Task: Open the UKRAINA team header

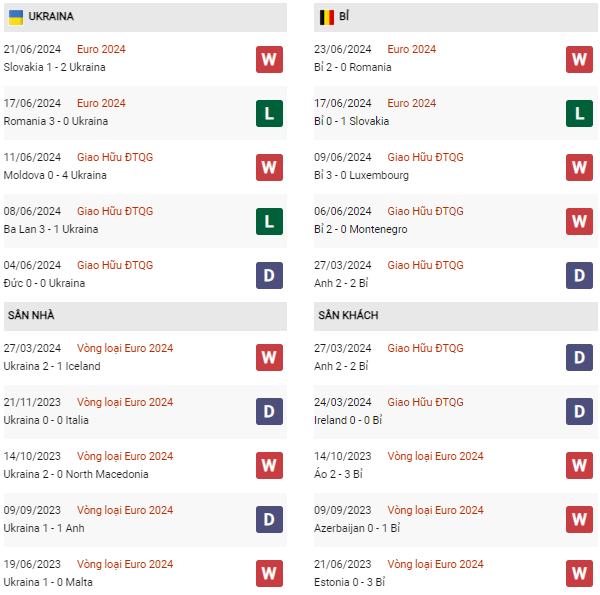Action: [51, 17]
